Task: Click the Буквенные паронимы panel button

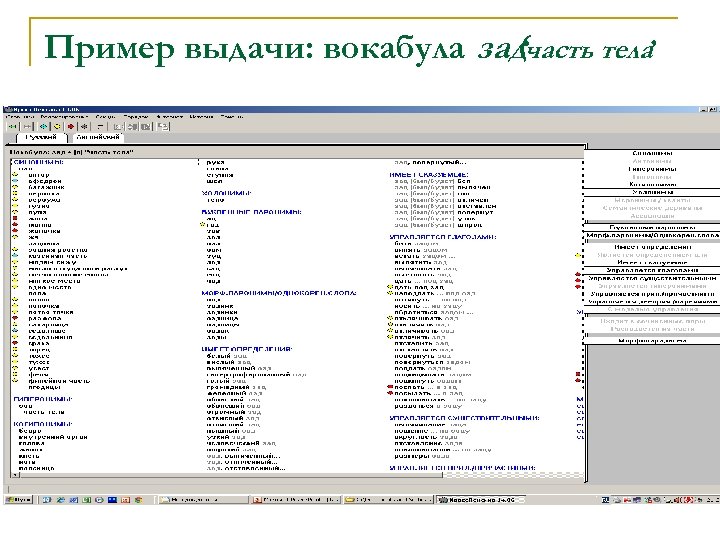Action: coord(652,228)
